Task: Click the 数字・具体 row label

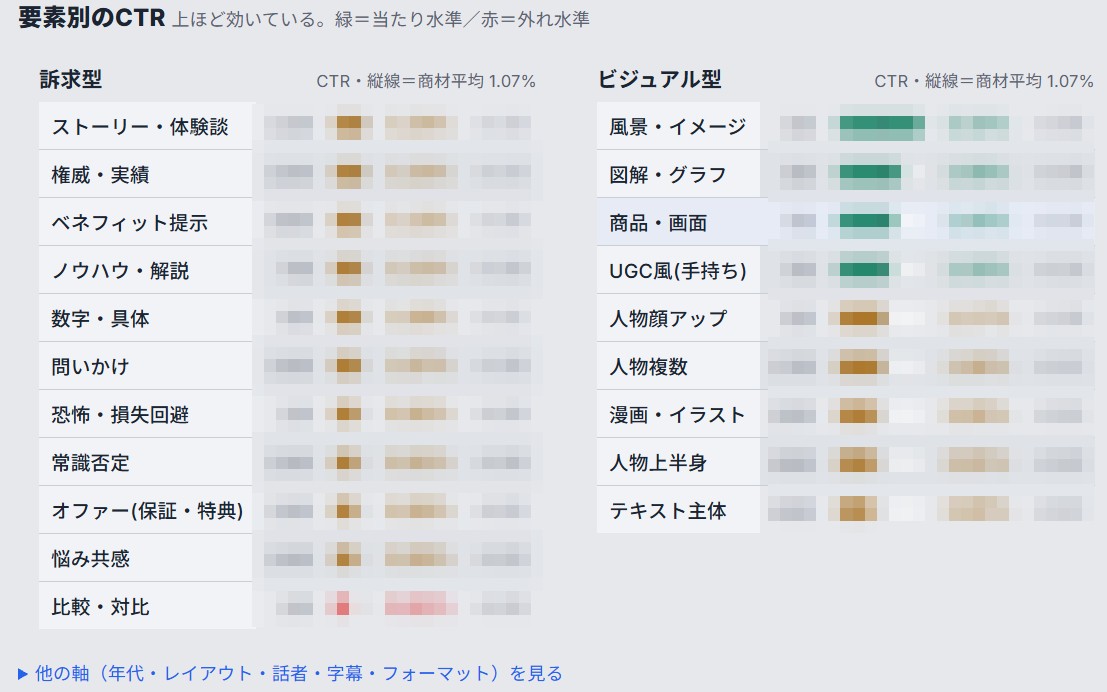Action: [x=100, y=318]
